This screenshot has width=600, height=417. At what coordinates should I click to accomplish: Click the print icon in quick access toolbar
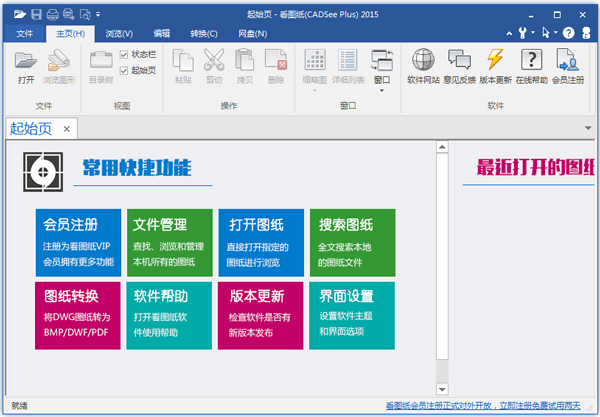pyautogui.click(x=67, y=14)
